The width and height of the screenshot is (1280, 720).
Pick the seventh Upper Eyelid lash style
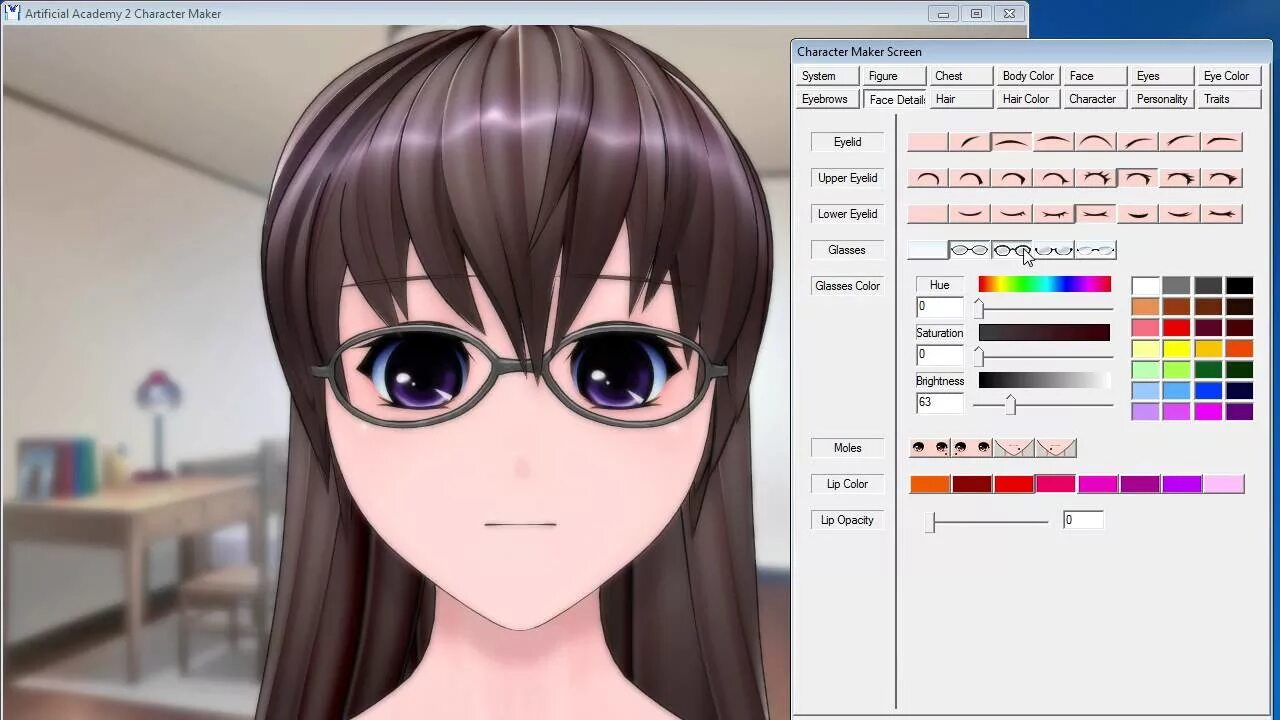click(x=1179, y=178)
